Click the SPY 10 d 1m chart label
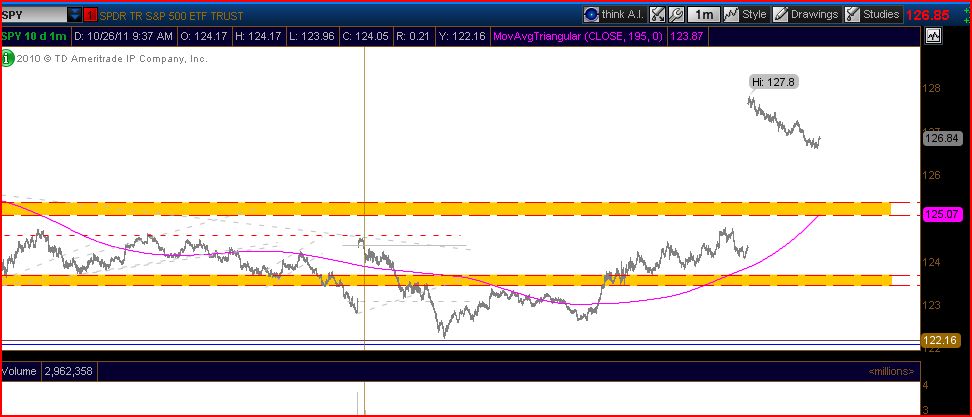The width and height of the screenshot is (972, 417). [34, 37]
